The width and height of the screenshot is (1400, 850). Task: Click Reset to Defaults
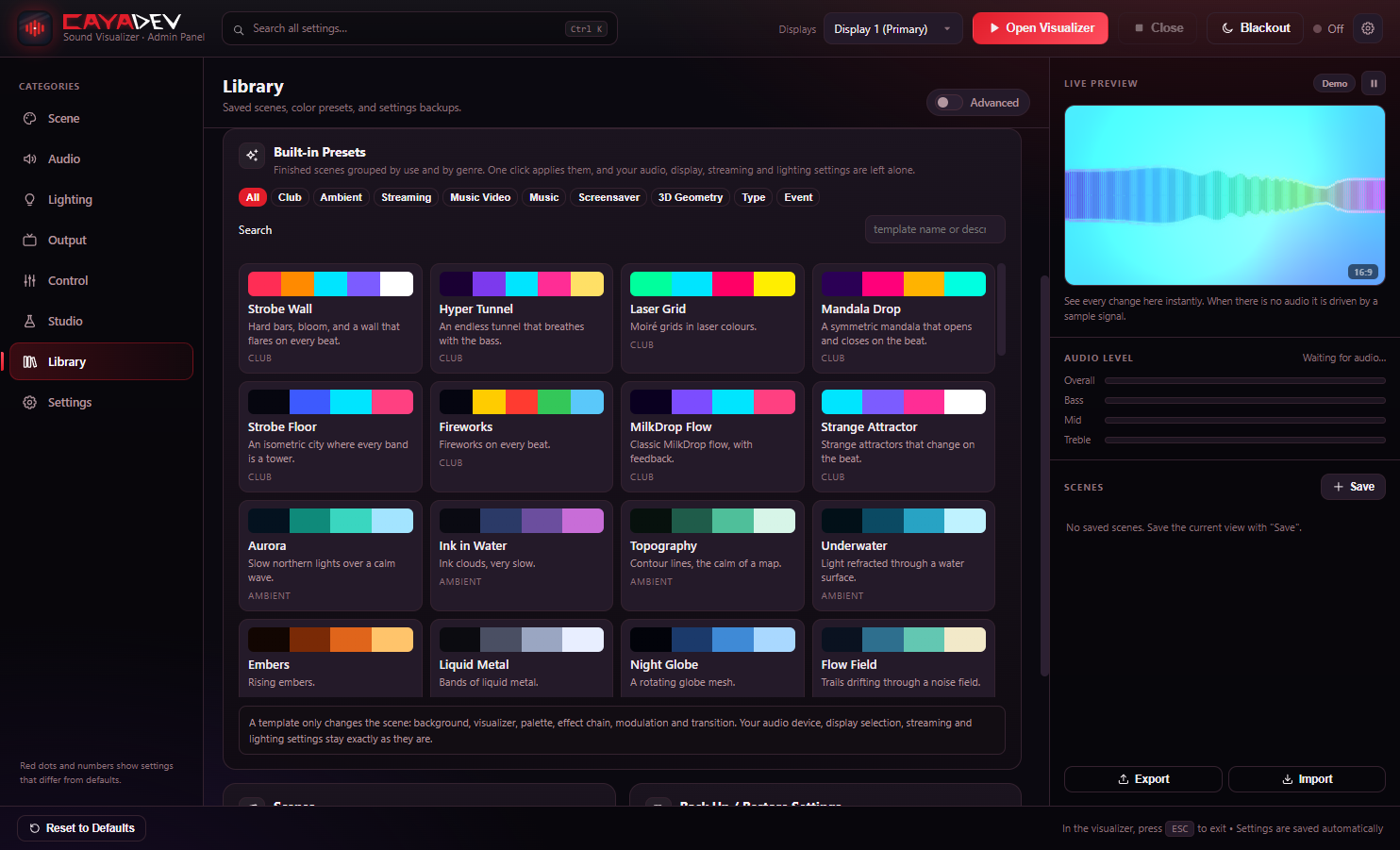click(81, 828)
